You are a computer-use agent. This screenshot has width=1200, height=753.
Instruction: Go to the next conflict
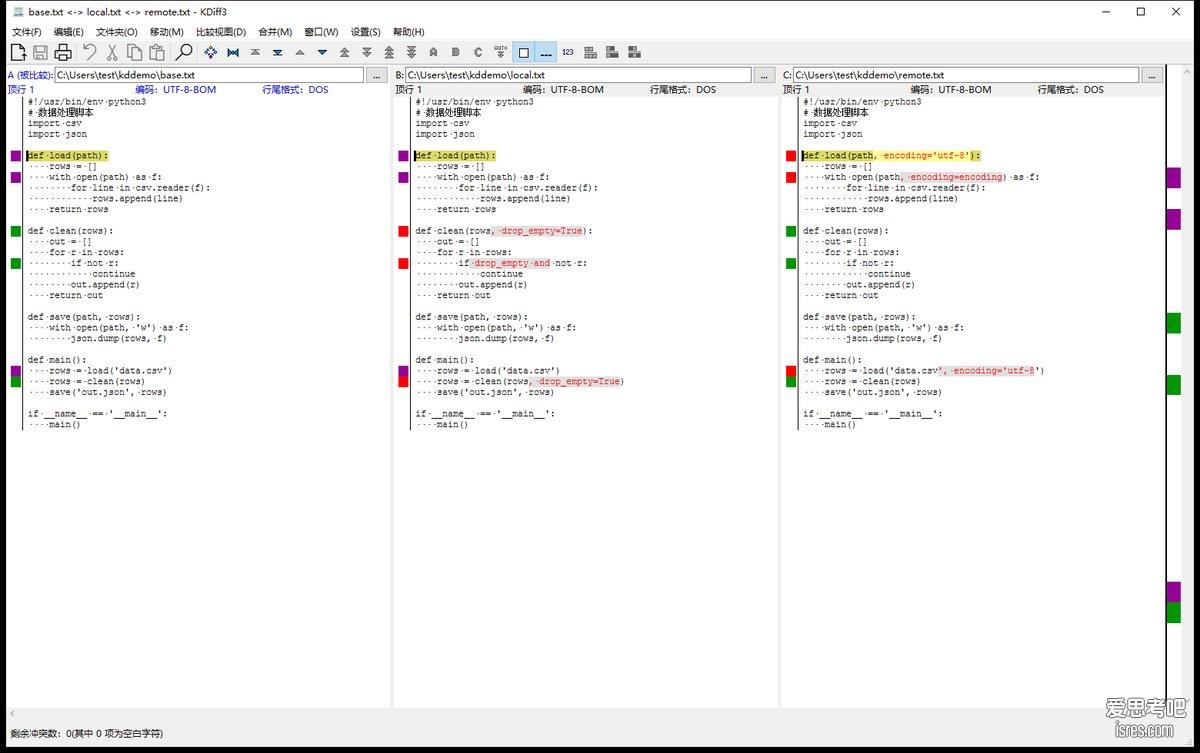pos(367,52)
